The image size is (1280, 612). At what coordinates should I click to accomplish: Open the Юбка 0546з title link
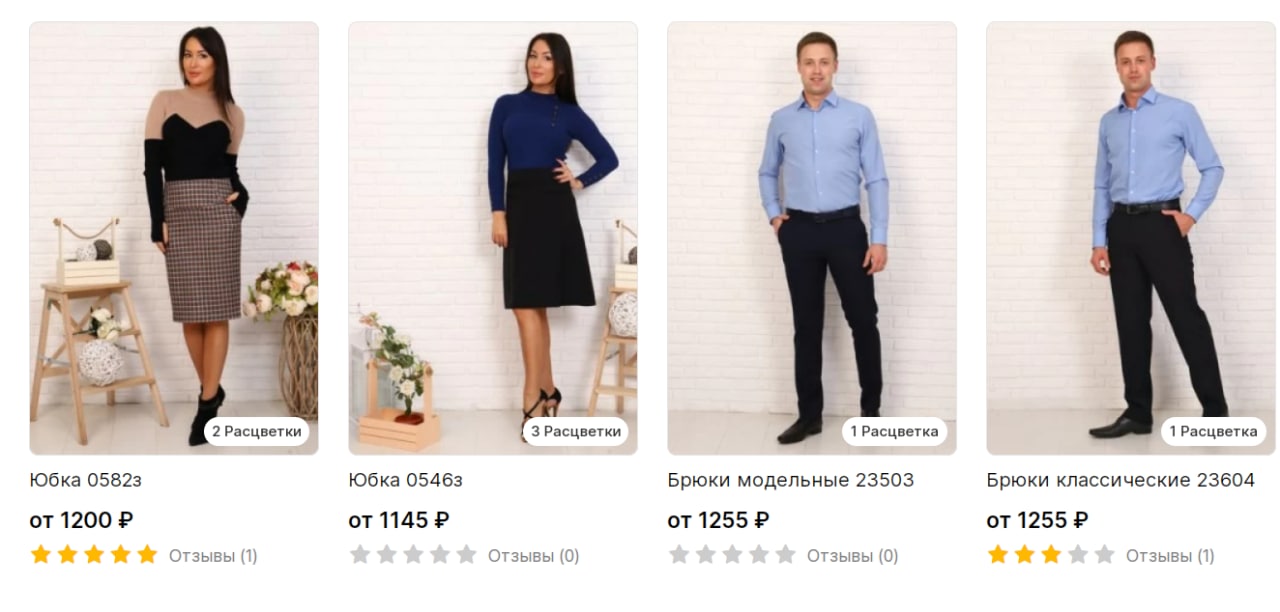406,480
